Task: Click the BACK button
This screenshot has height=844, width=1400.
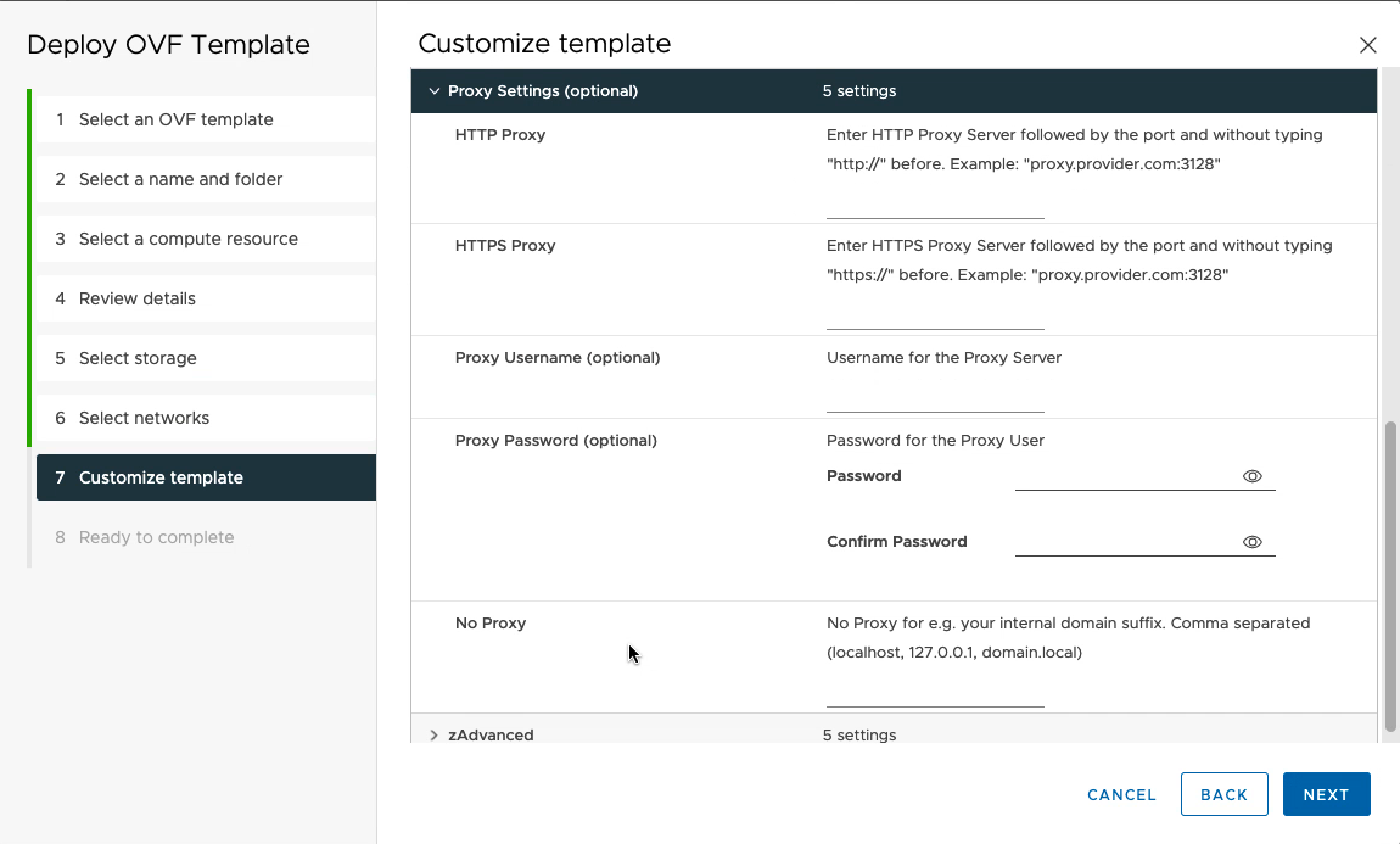Action: coord(1223,794)
